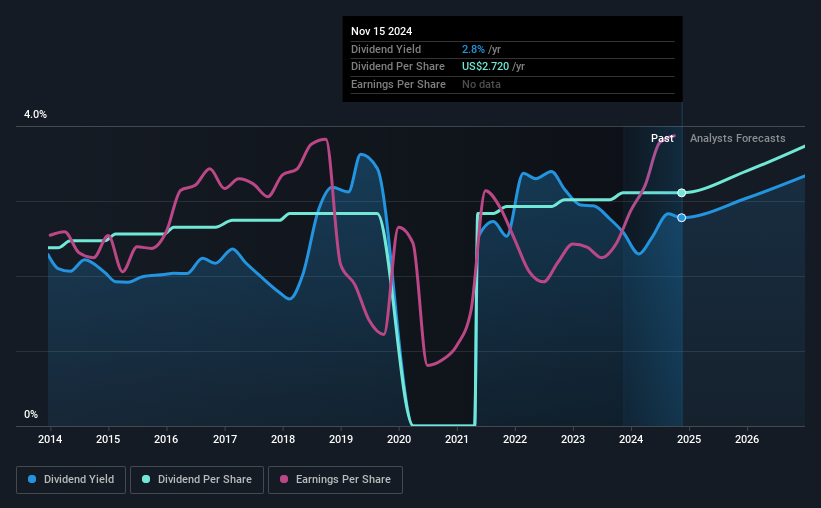Click the 'Earnings Per Share' row label in tooltip
Screen dimensions: 821x508
coord(398,84)
